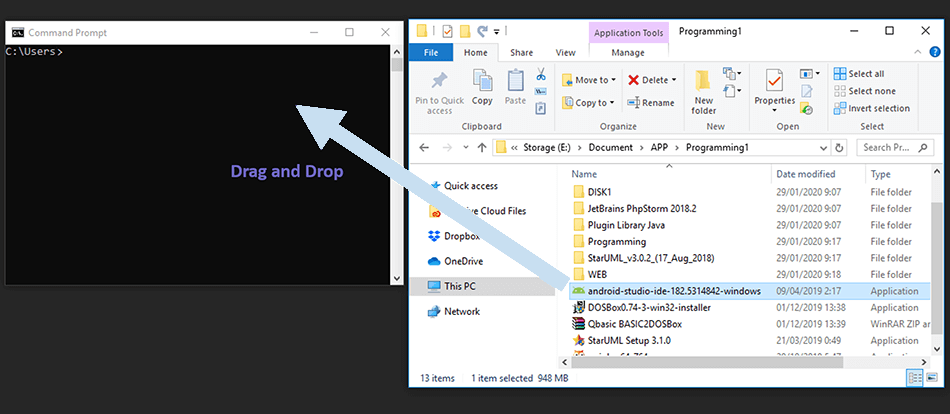Click Select none in the ribbon
This screenshot has width=950, height=414.
click(865, 91)
